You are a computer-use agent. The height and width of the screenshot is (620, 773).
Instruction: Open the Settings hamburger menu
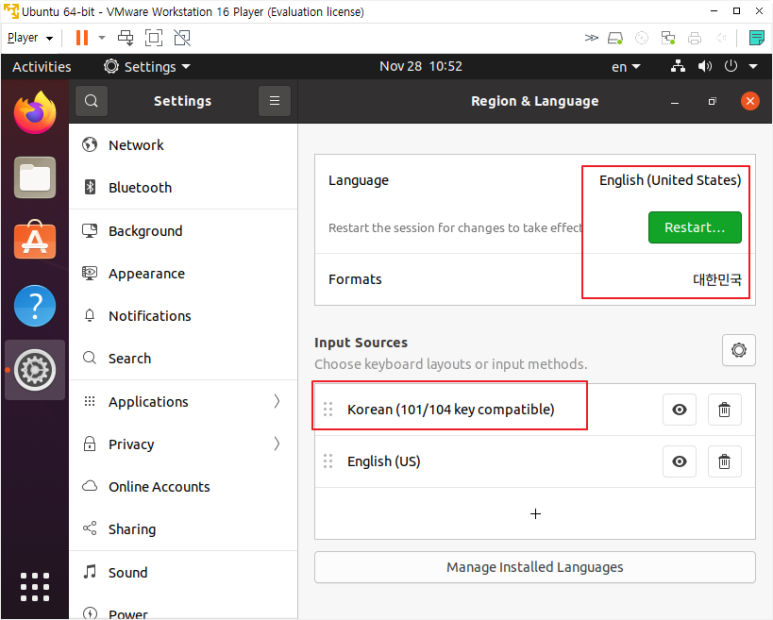click(275, 101)
